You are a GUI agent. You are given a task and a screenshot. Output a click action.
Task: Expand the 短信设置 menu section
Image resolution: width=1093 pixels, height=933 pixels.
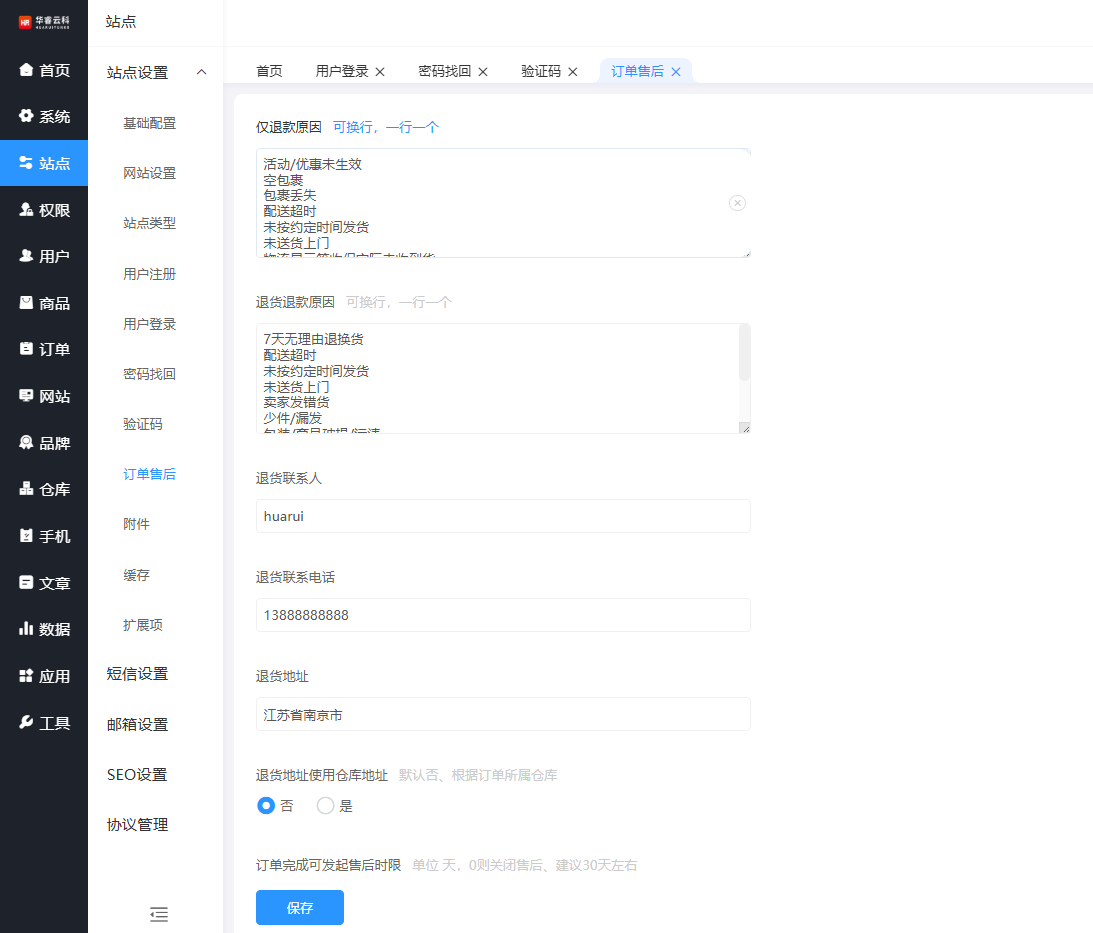(138, 674)
